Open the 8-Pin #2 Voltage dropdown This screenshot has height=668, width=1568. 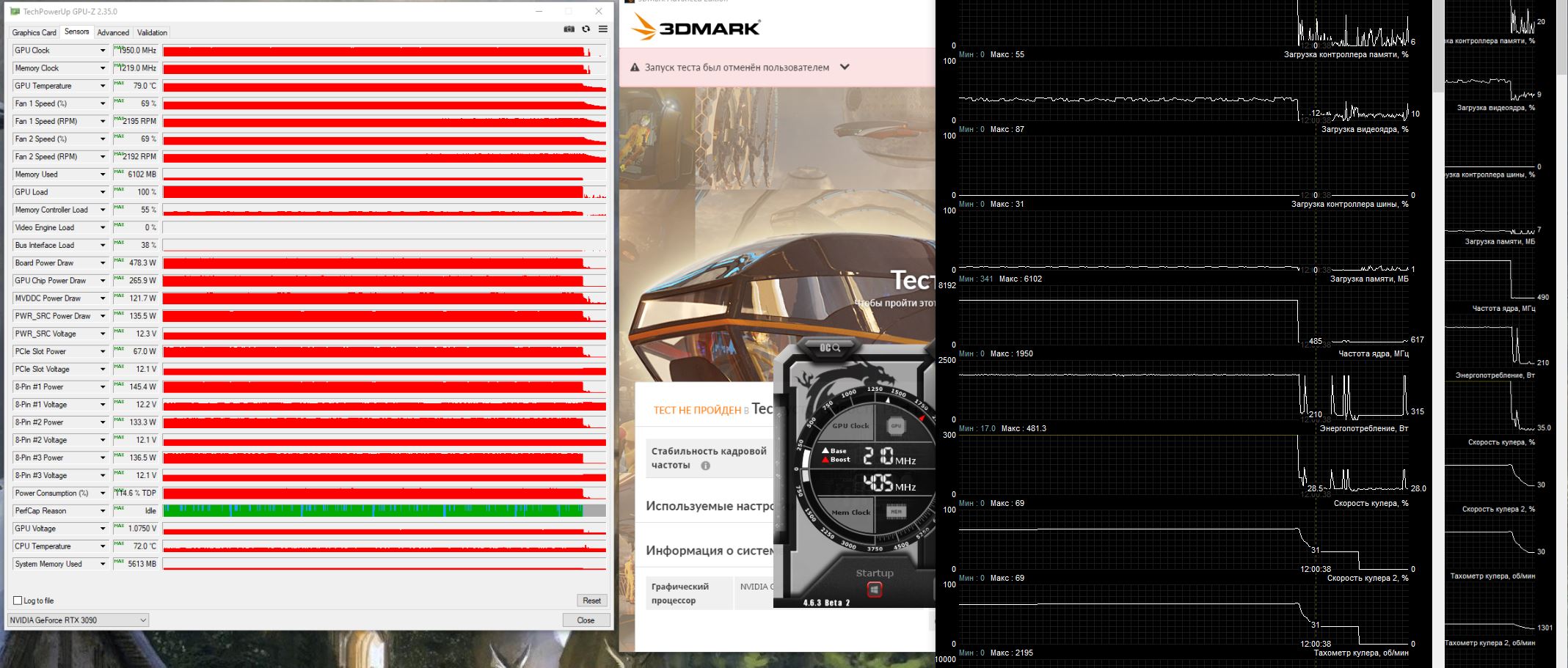(x=103, y=440)
